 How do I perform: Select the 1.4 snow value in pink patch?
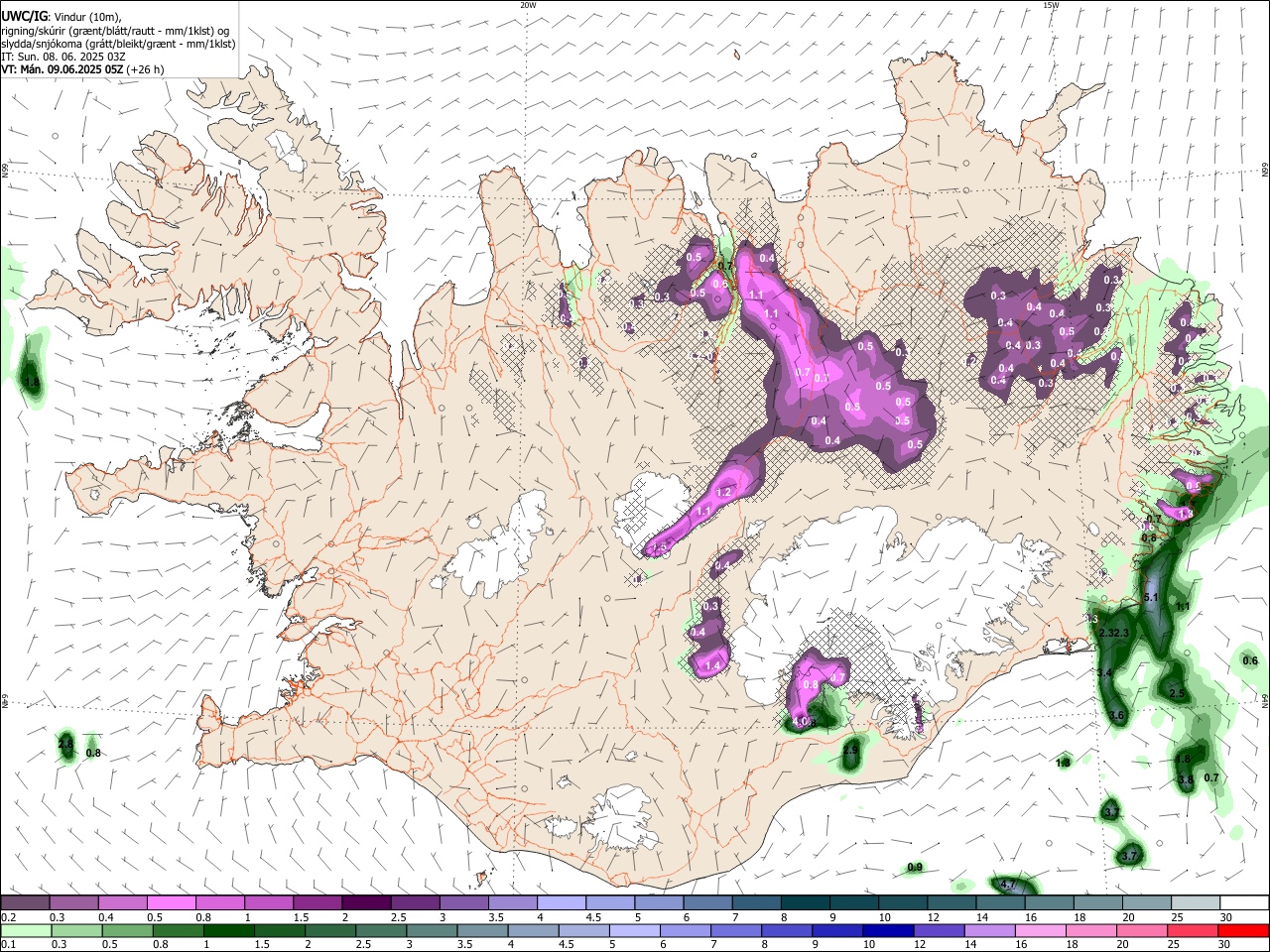coord(711,667)
